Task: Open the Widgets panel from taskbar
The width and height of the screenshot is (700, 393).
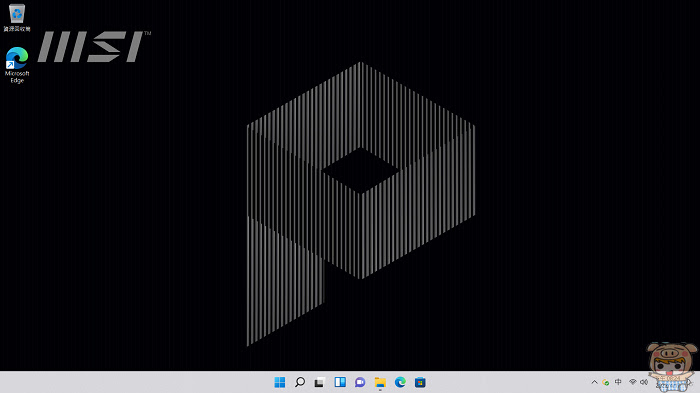Action: [340, 382]
